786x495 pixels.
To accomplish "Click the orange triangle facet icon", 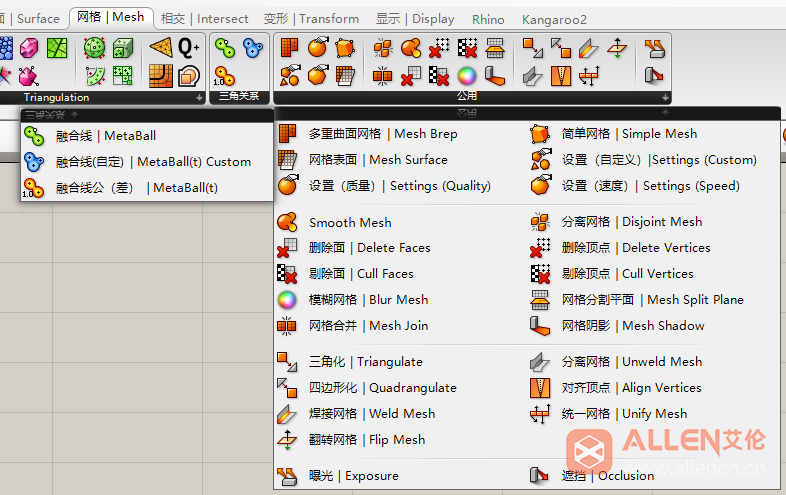I will click(161, 48).
